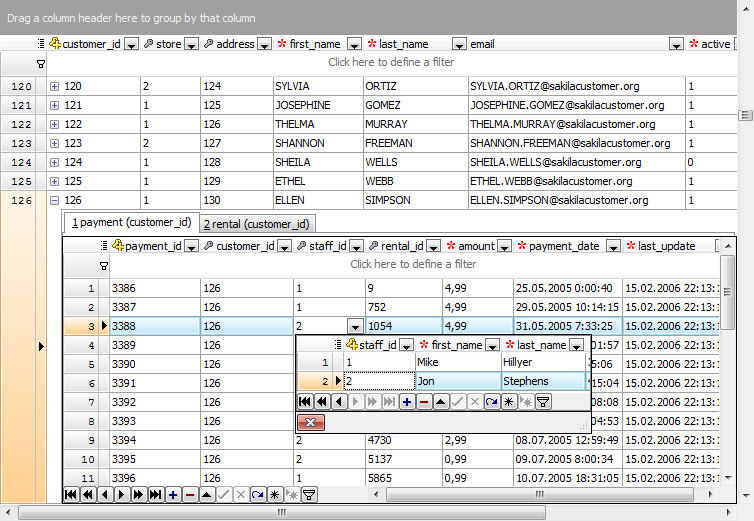Open payment_date column filter dropdown
This screenshot has width=754, height=521.
coord(613,247)
